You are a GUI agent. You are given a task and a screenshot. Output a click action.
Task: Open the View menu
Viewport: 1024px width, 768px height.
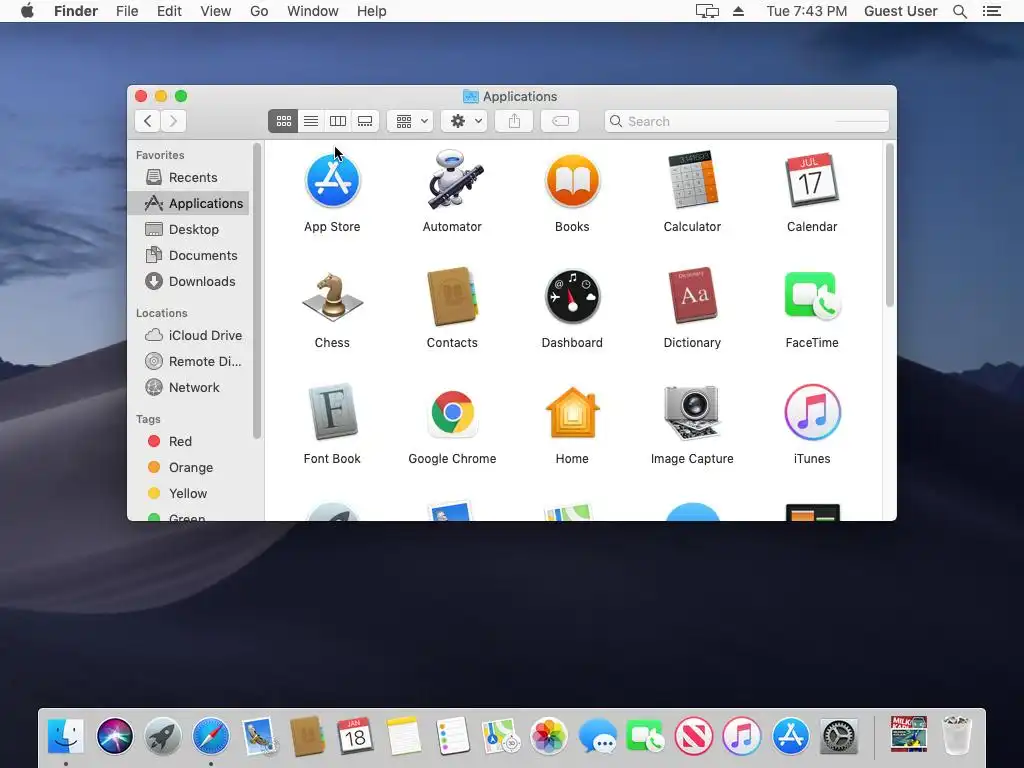pyautogui.click(x=216, y=11)
